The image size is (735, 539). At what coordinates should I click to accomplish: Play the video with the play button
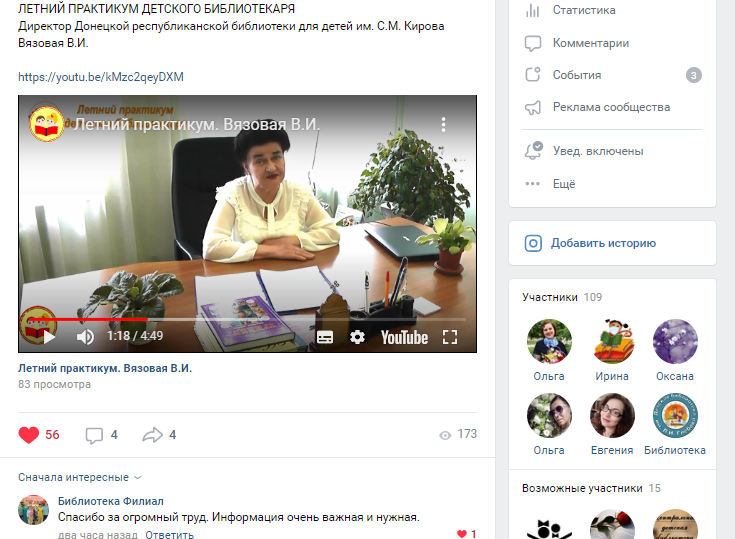(49, 337)
